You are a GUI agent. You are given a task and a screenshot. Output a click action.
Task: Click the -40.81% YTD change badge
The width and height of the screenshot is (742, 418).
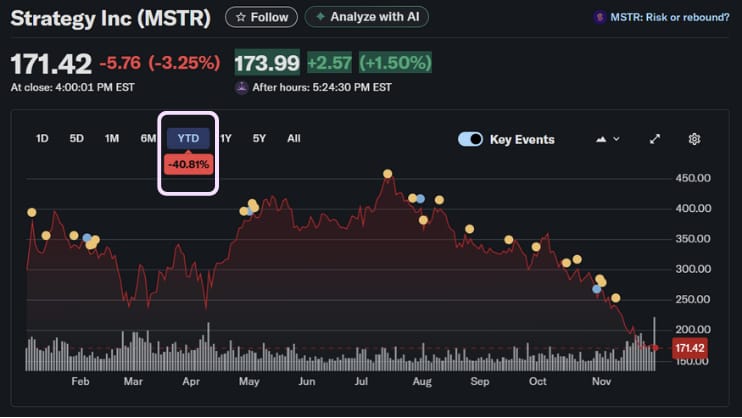(x=188, y=164)
